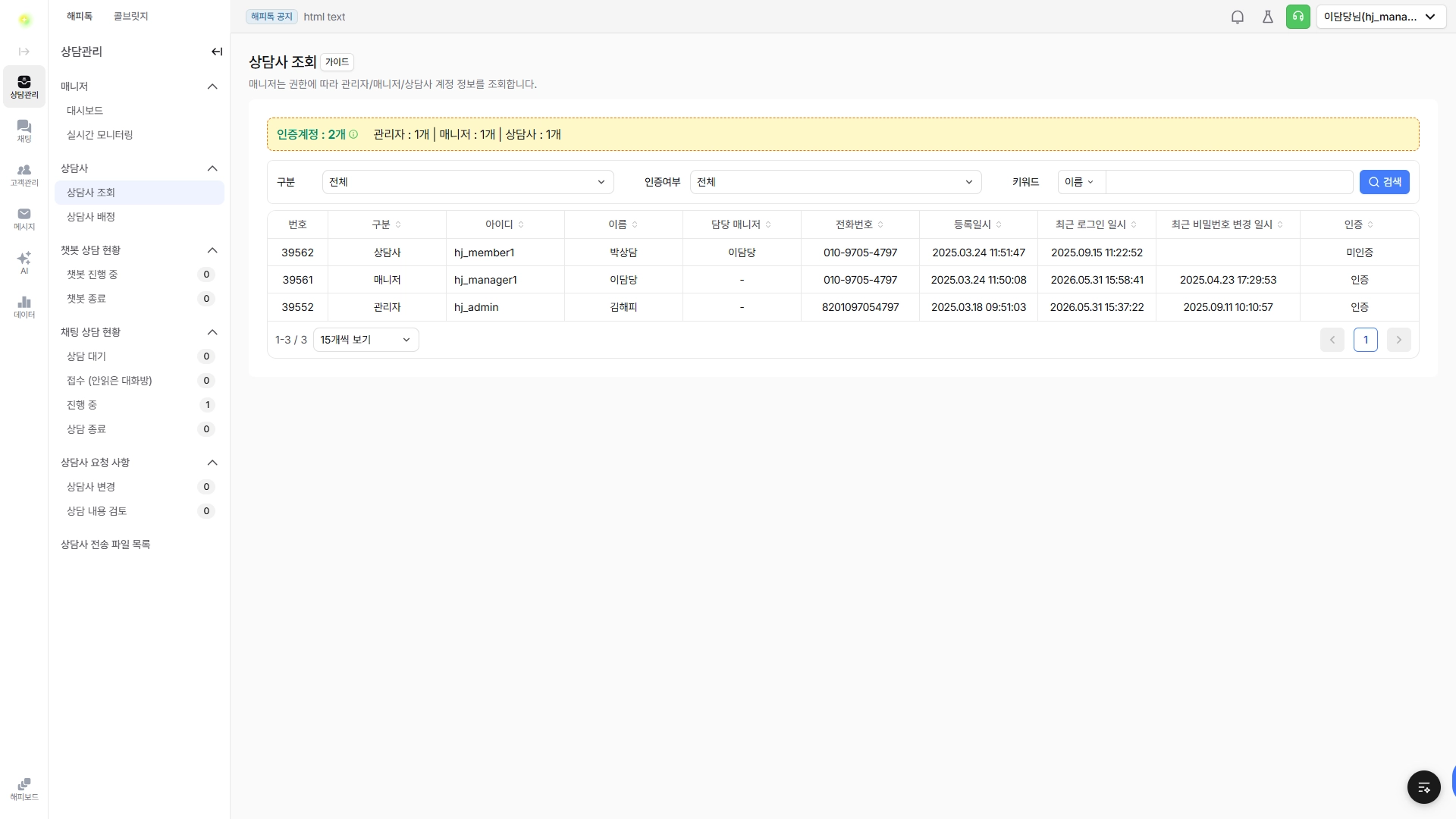This screenshot has height=819, width=1456.
Task: Click the 검색 search button
Action: (1385, 182)
